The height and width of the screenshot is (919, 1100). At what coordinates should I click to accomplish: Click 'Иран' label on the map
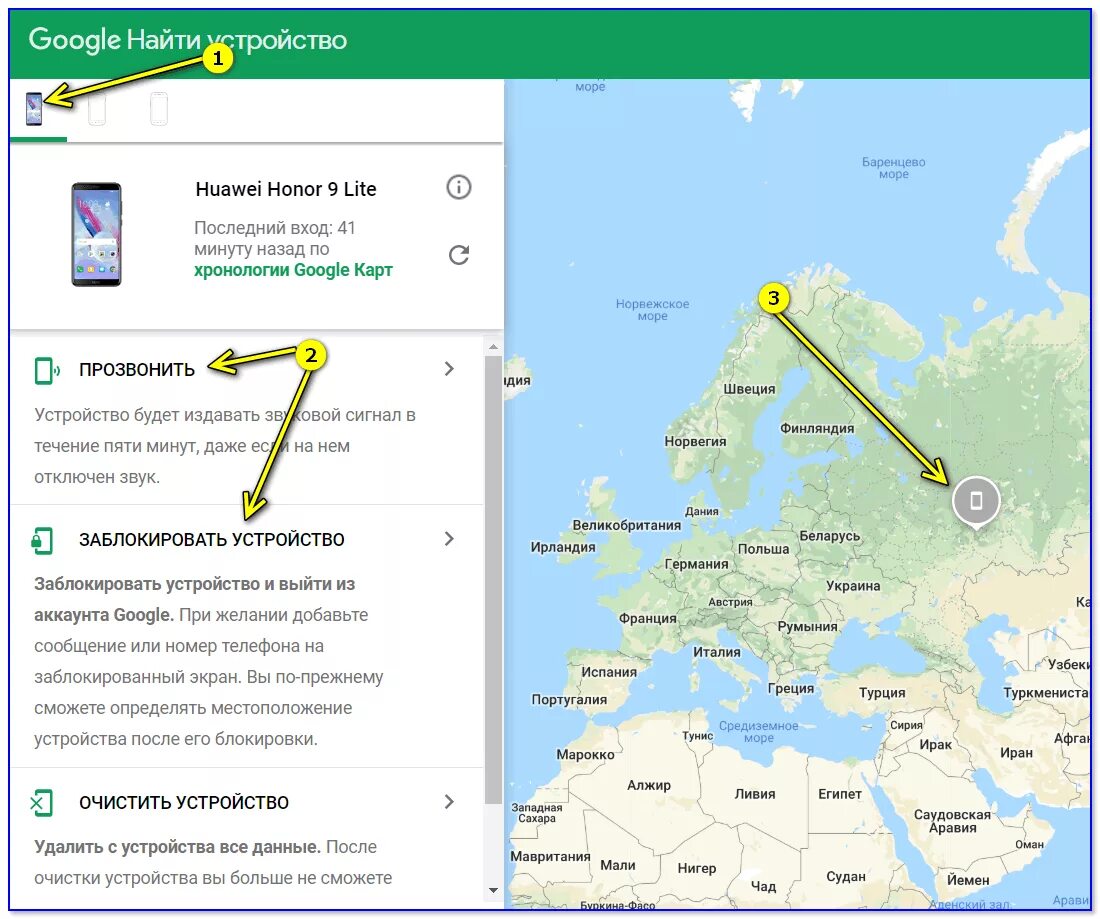1017,753
